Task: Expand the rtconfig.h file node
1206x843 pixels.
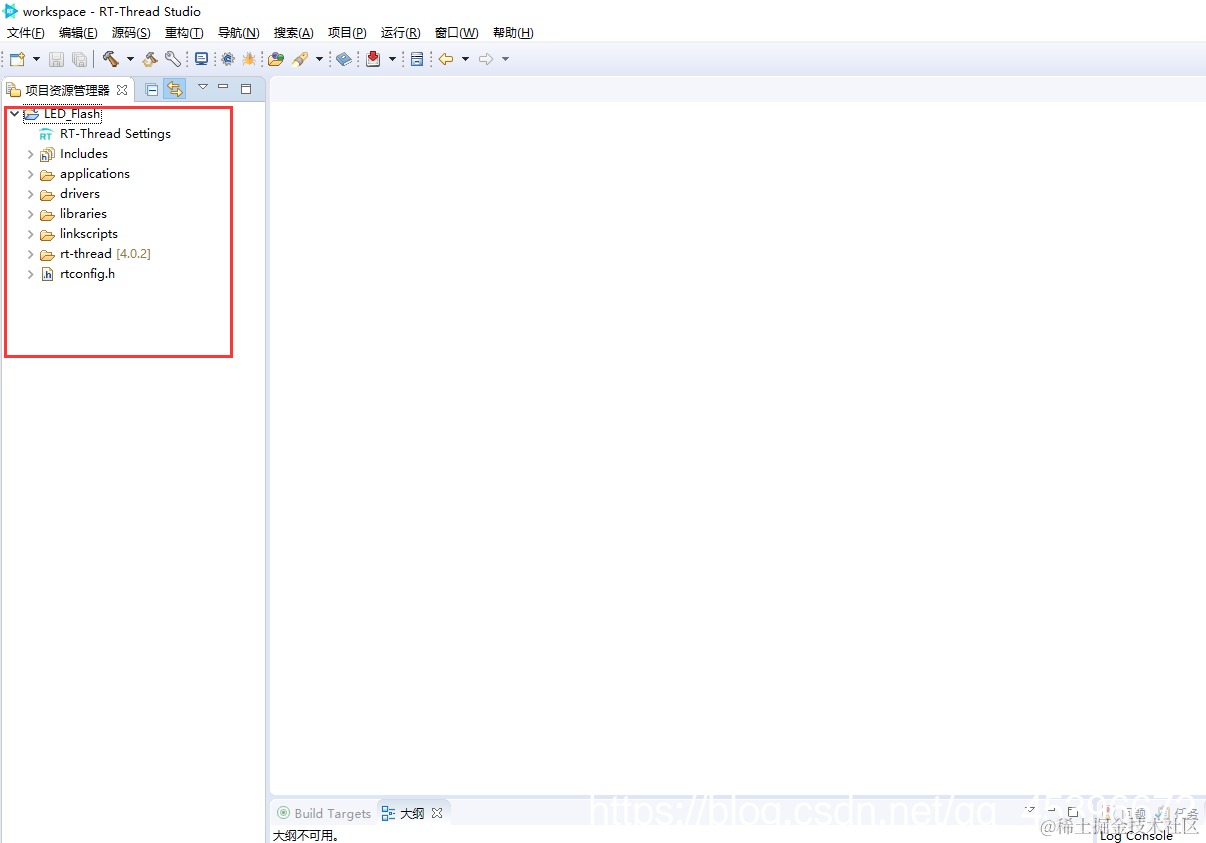Action: pos(31,274)
